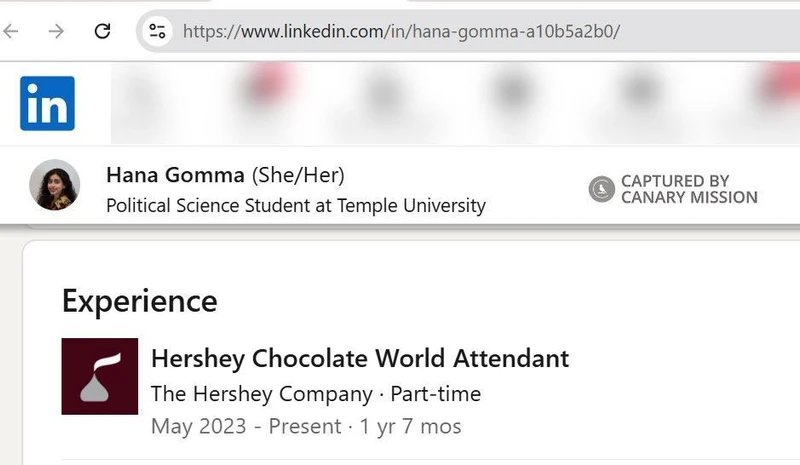Screen dimensions: 800x465
Task: Click the 1 yr 7 mos duration text
Action: 410,426
